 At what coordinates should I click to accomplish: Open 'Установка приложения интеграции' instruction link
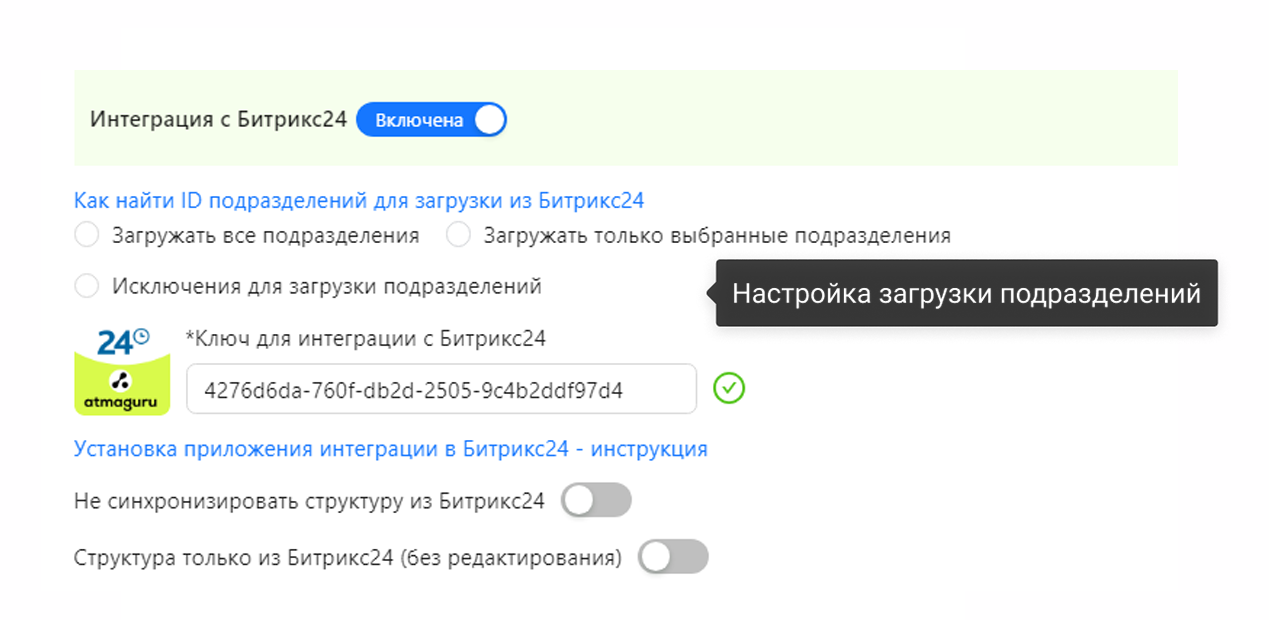(x=391, y=449)
